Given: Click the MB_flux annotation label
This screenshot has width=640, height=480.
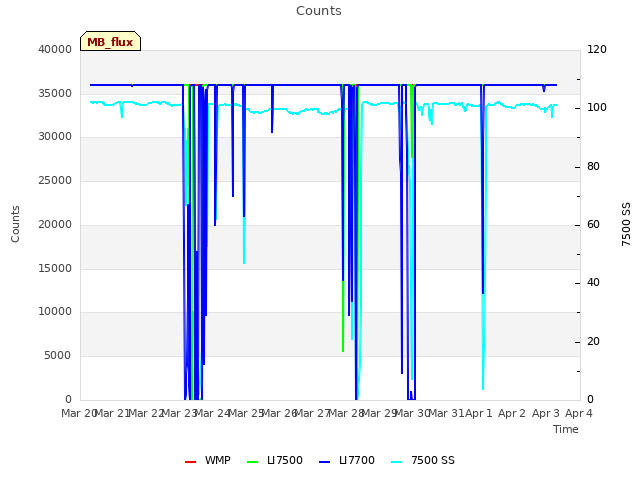Looking at the screenshot, I should click(110, 41).
